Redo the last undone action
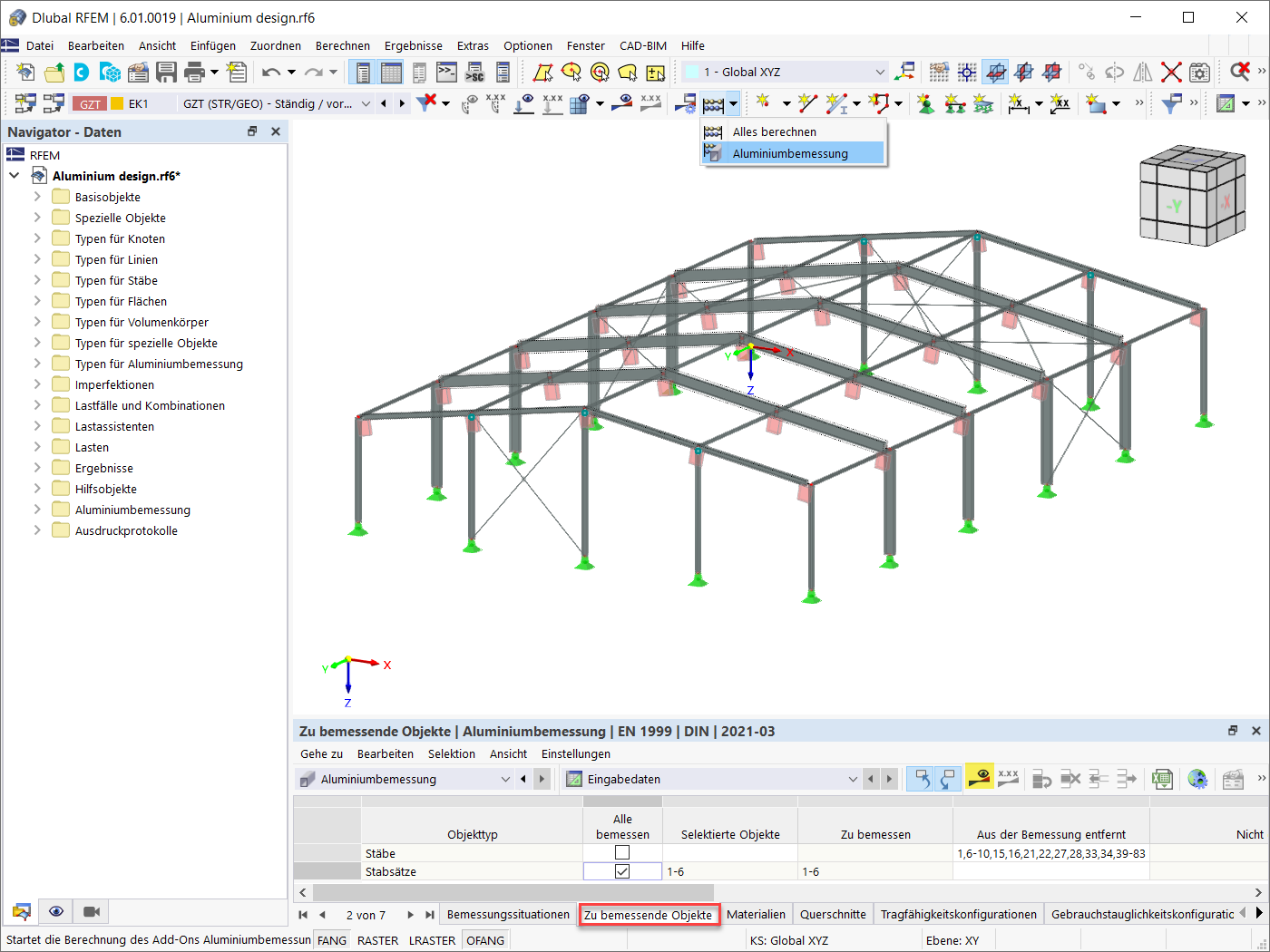 click(314, 73)
